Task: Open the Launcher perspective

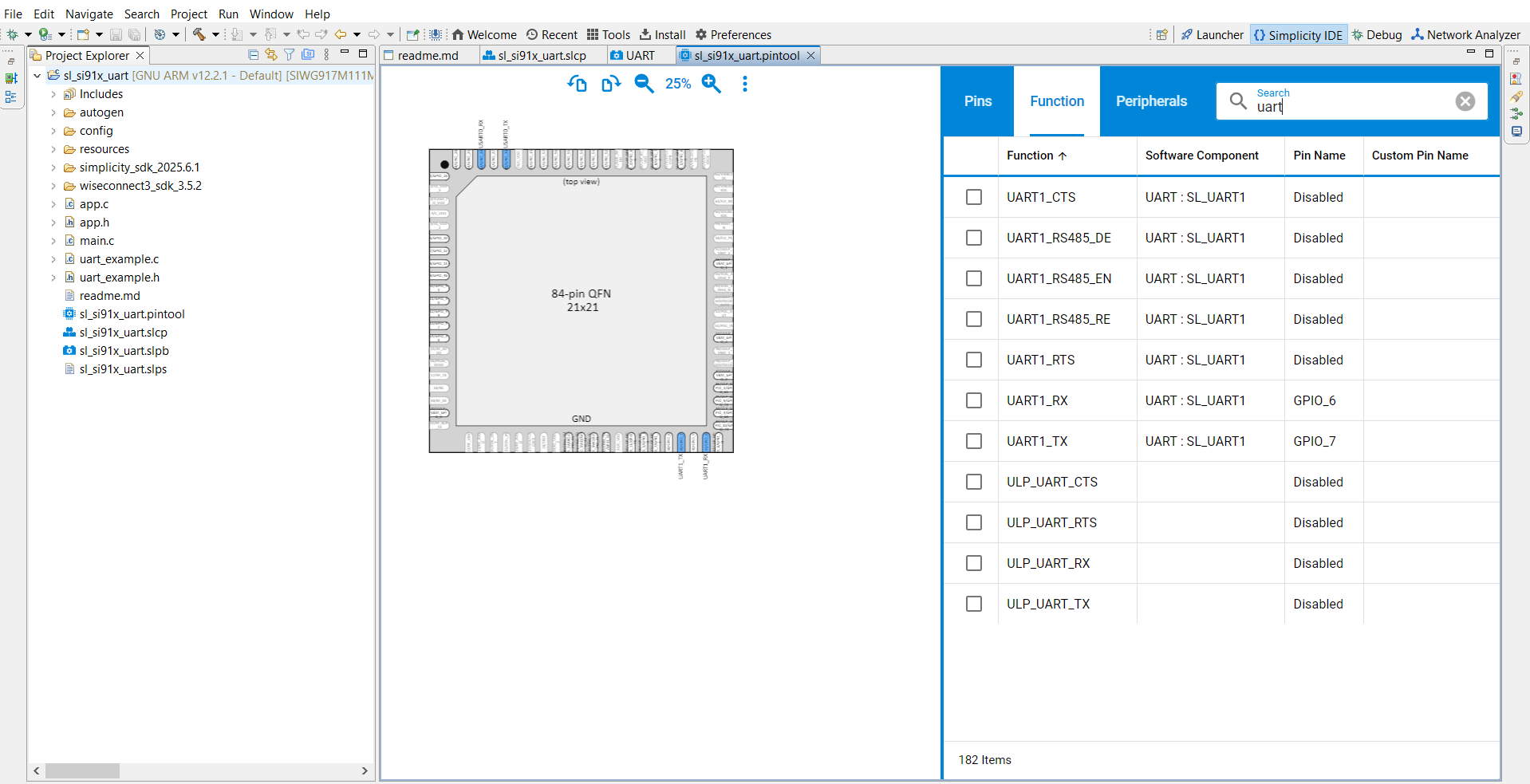Action: (1212, 34)
